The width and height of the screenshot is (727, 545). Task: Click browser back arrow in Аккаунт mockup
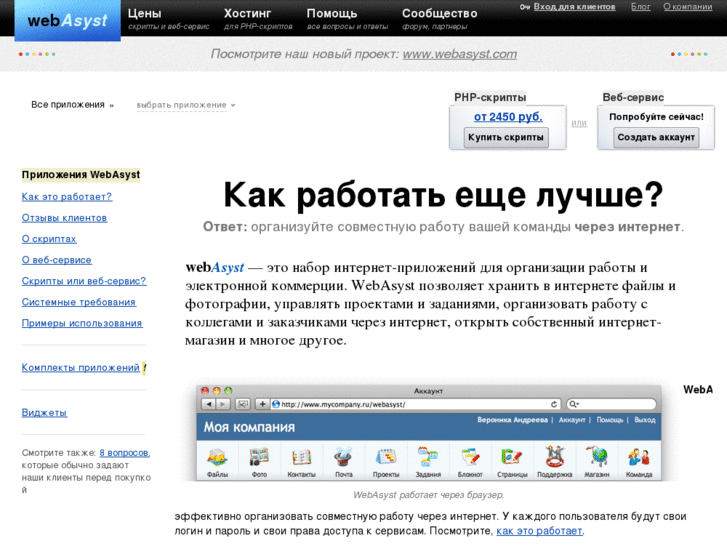209,404
